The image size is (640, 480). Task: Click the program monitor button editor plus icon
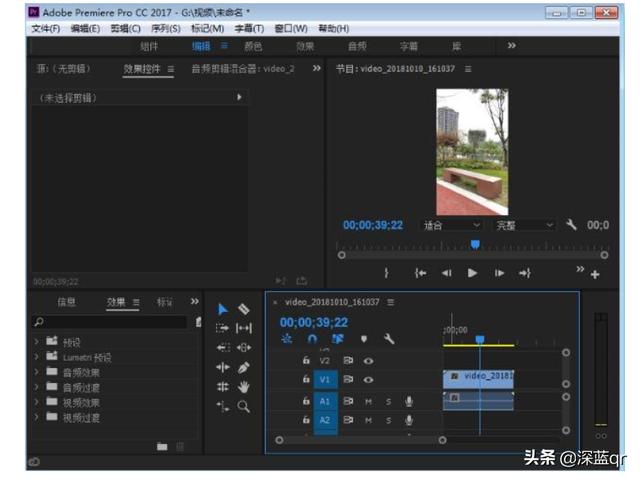[595, 274]
